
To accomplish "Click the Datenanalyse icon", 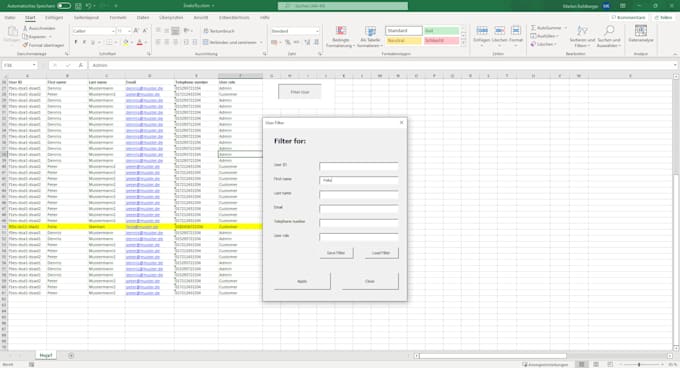I will click(641, 31).
